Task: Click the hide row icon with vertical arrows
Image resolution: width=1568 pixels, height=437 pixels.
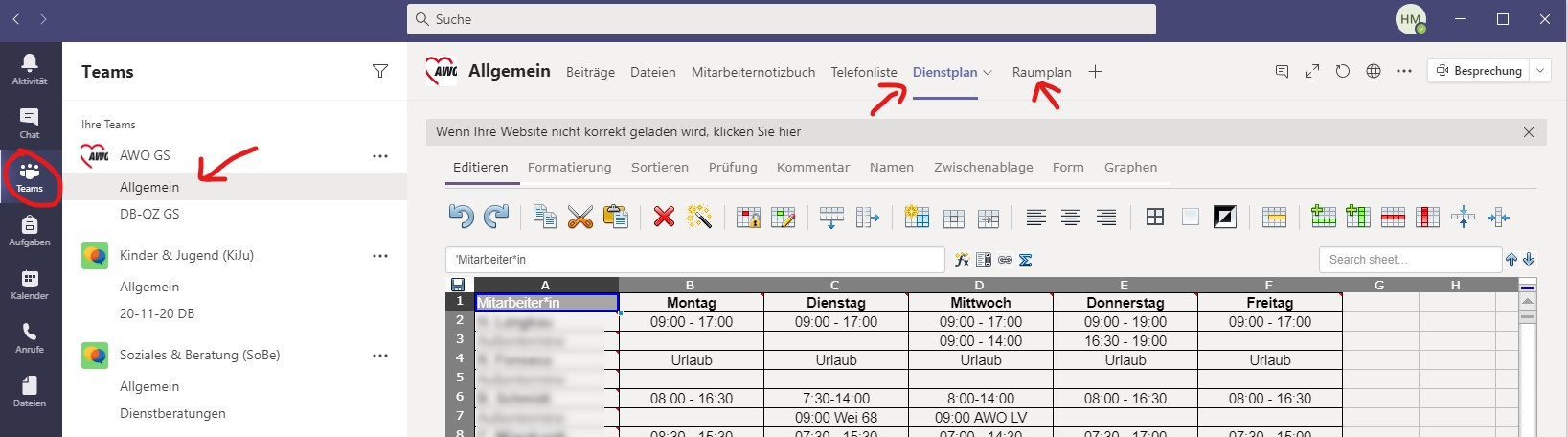Action: [1463, 217]
